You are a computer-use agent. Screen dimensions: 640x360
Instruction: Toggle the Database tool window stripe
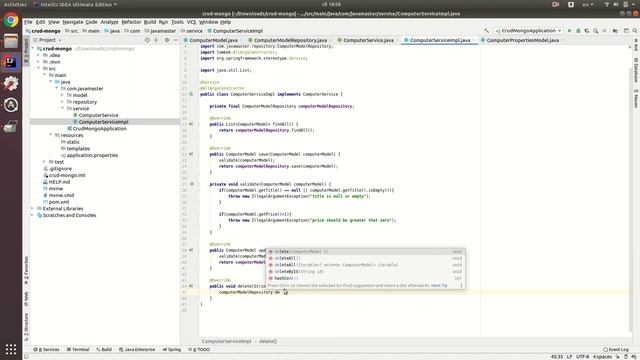[636, 69]
